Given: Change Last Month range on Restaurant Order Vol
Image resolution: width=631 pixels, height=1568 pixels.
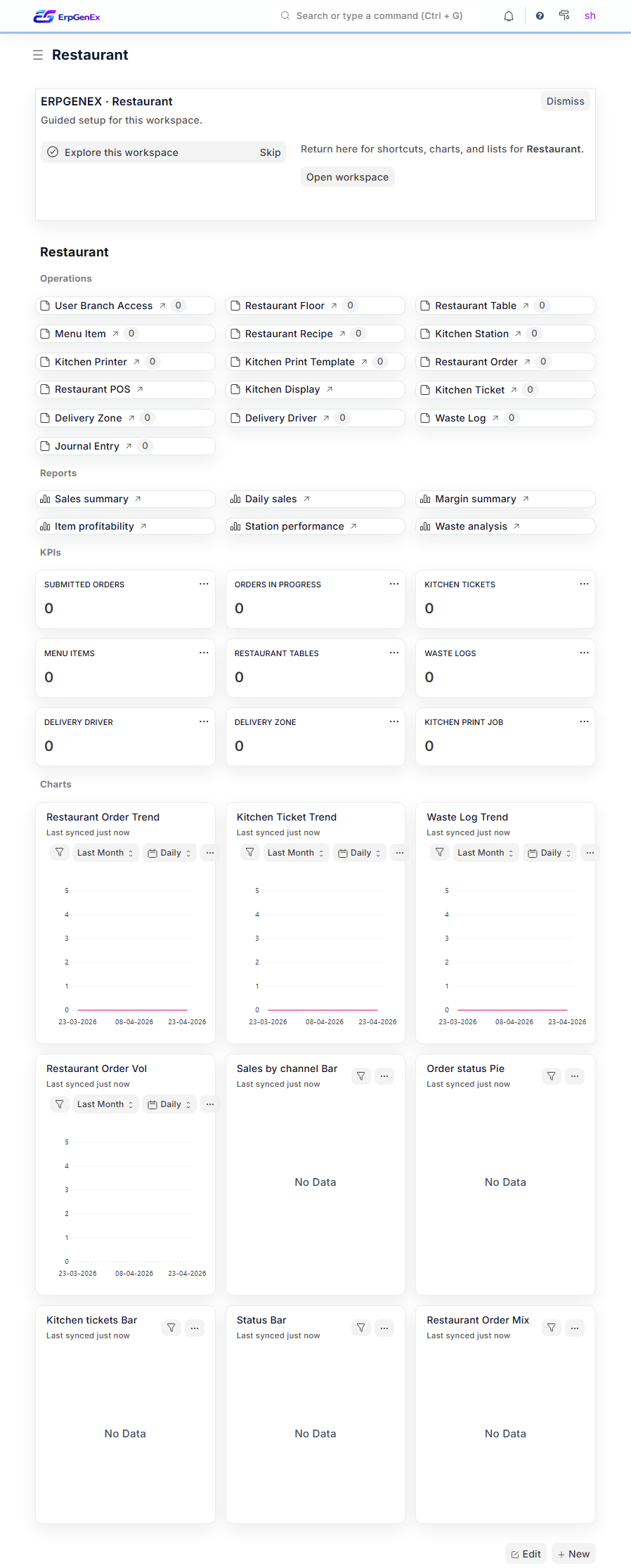Looking at the screenshot, I should [x=105, y=1104].
